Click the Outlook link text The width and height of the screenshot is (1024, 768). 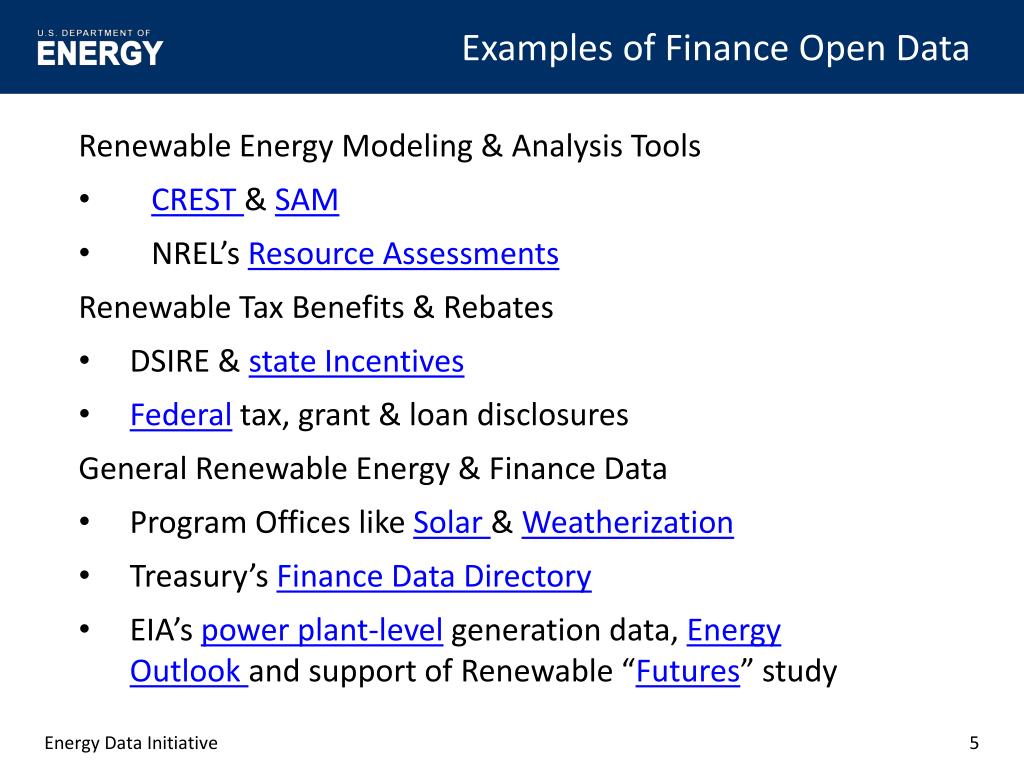[x=188, y=671]
